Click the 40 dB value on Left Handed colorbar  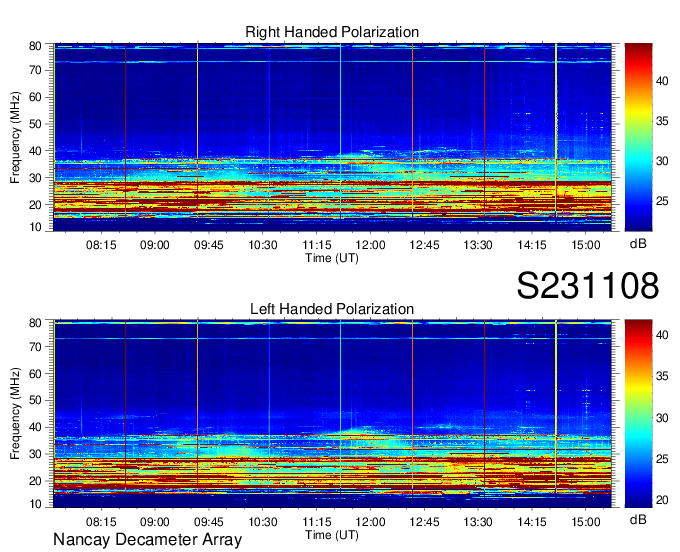coord(662,335)
